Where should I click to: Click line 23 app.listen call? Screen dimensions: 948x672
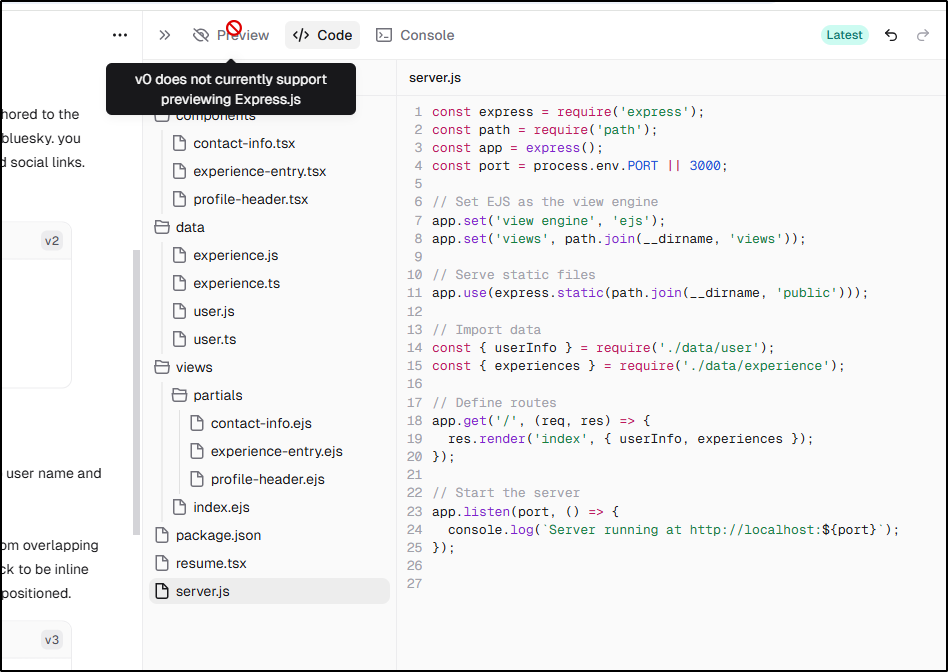pyautogui.click(x=525, y=512)
